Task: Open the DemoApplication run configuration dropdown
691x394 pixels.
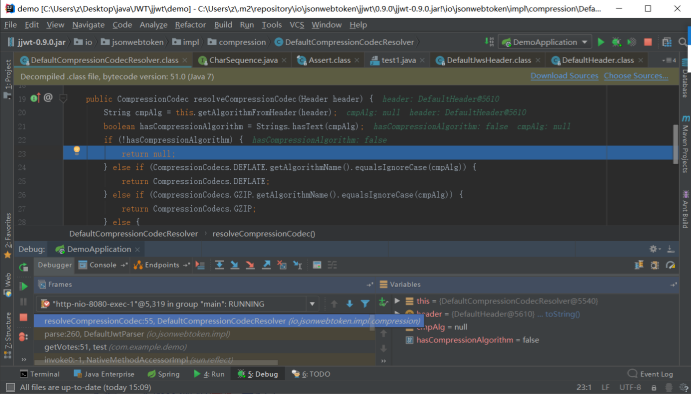Action: pyautogui.click(x=545, y=42)
